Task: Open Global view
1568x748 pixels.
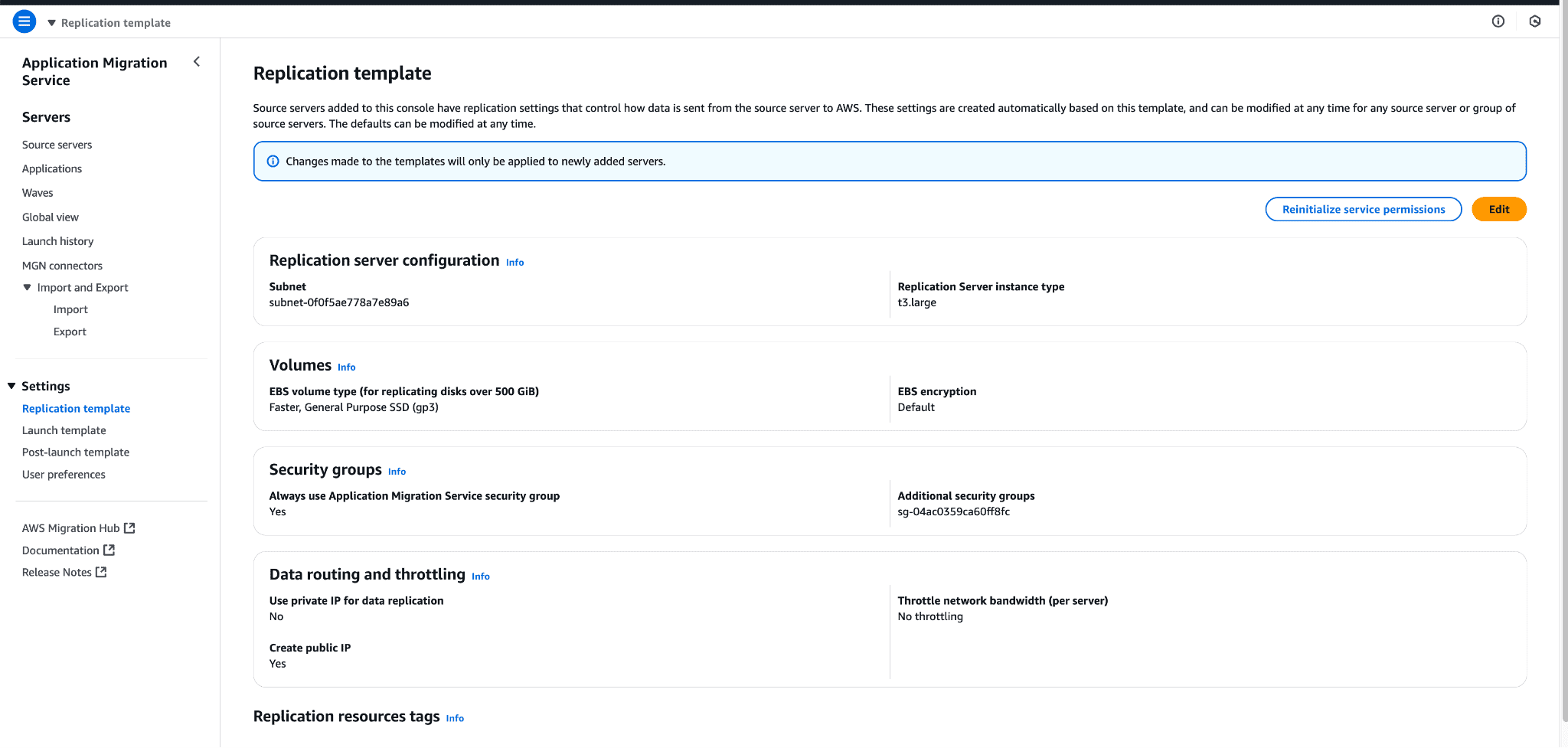Action: click(x=51, y=217)
